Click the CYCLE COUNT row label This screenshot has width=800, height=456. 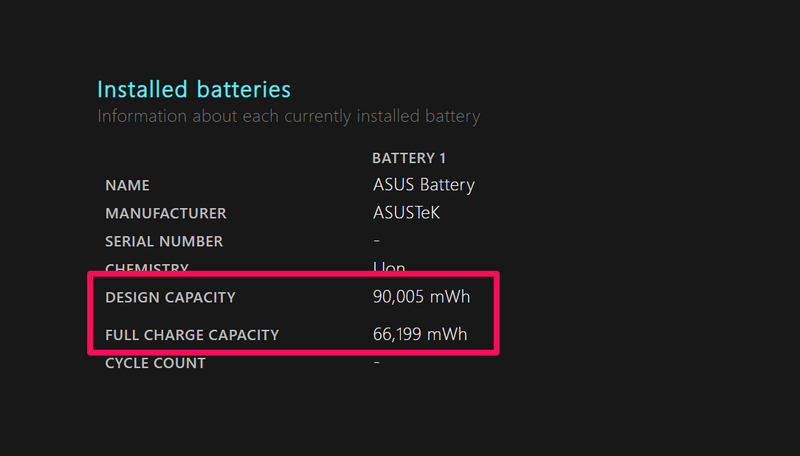point(155,363)
